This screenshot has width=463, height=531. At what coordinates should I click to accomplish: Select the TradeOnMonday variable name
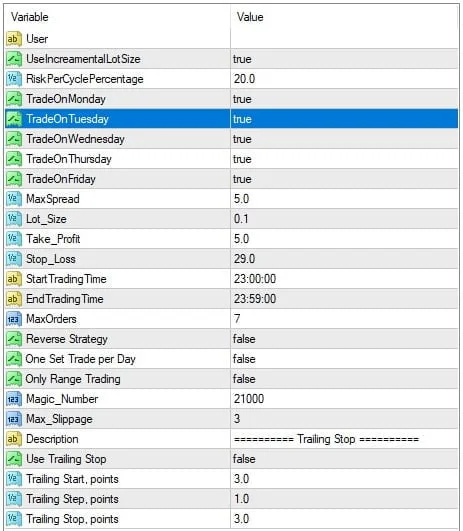click(x=66, y=99)
